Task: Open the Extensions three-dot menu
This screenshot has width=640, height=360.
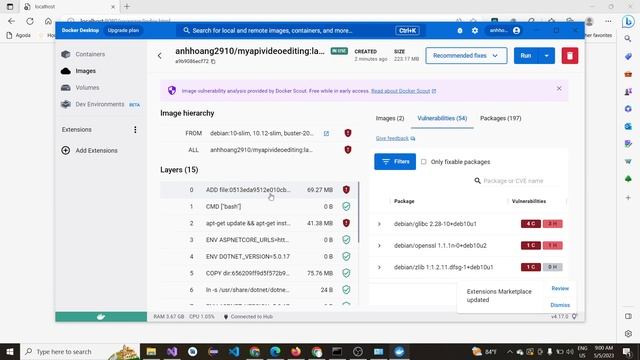Action: click(x=135, y=129)
